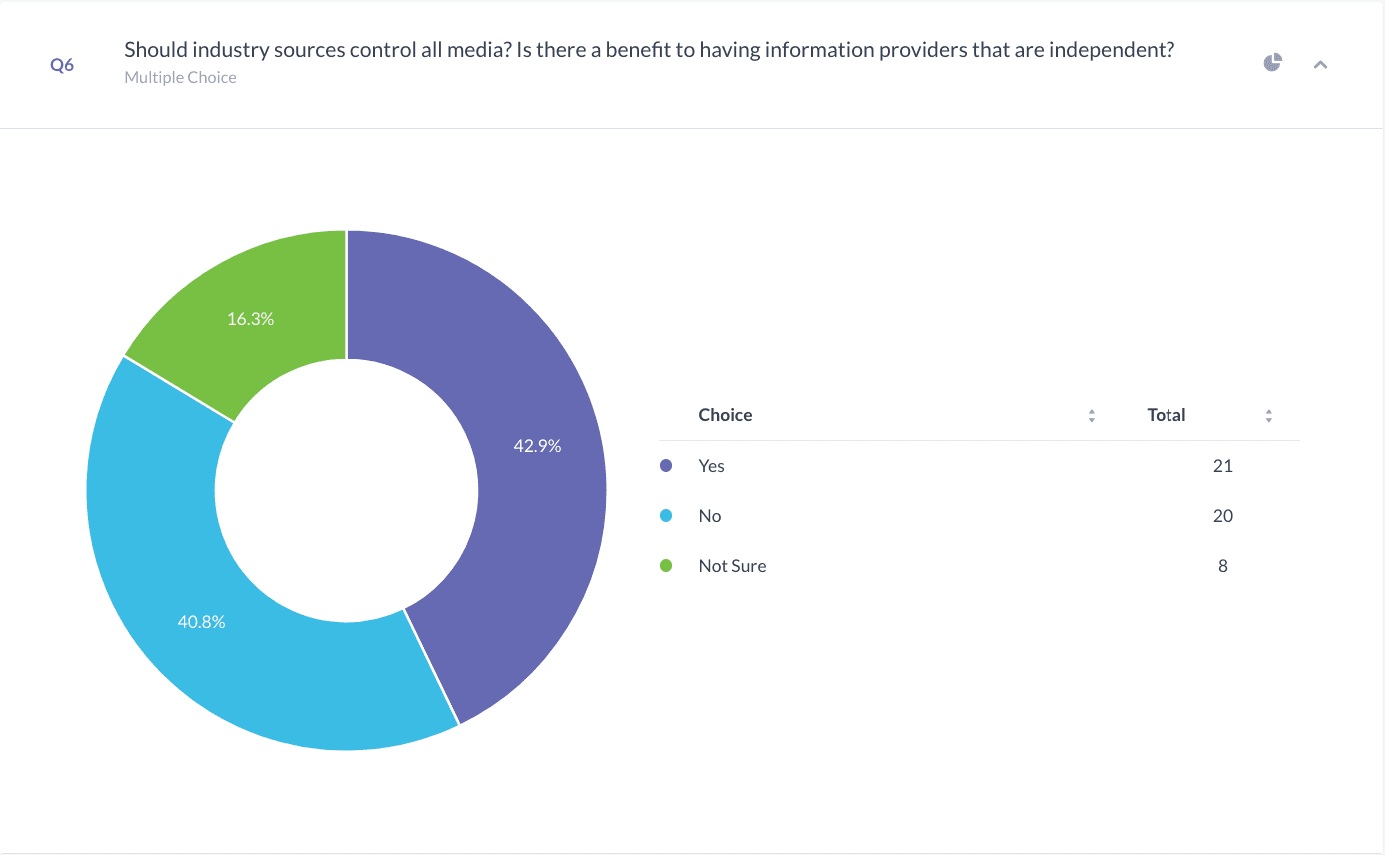Click the pie chart view icon
Image resolution: width=1385 pixels, height=855 pixels.
tap(1272, 63)
